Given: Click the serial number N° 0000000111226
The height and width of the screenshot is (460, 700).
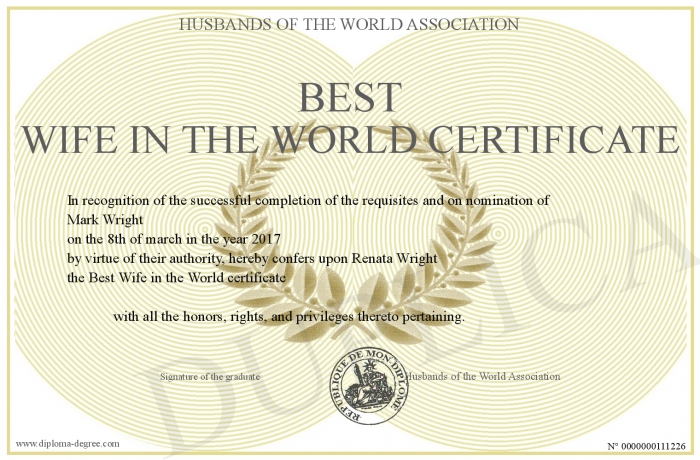Looking at the screenshot, I should coord(646,446).
